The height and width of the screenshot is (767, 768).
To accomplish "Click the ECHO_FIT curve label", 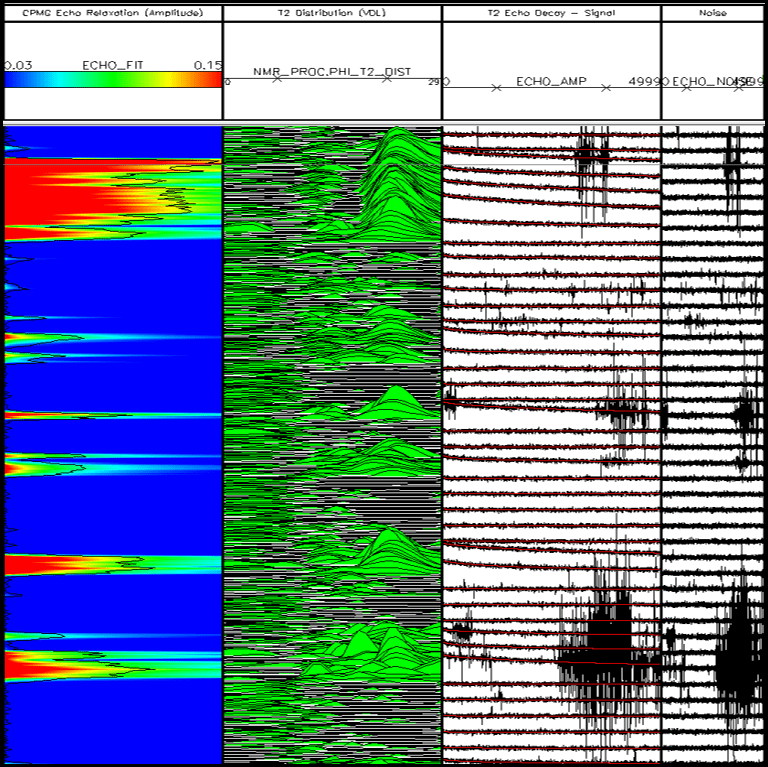I will 113,66.
